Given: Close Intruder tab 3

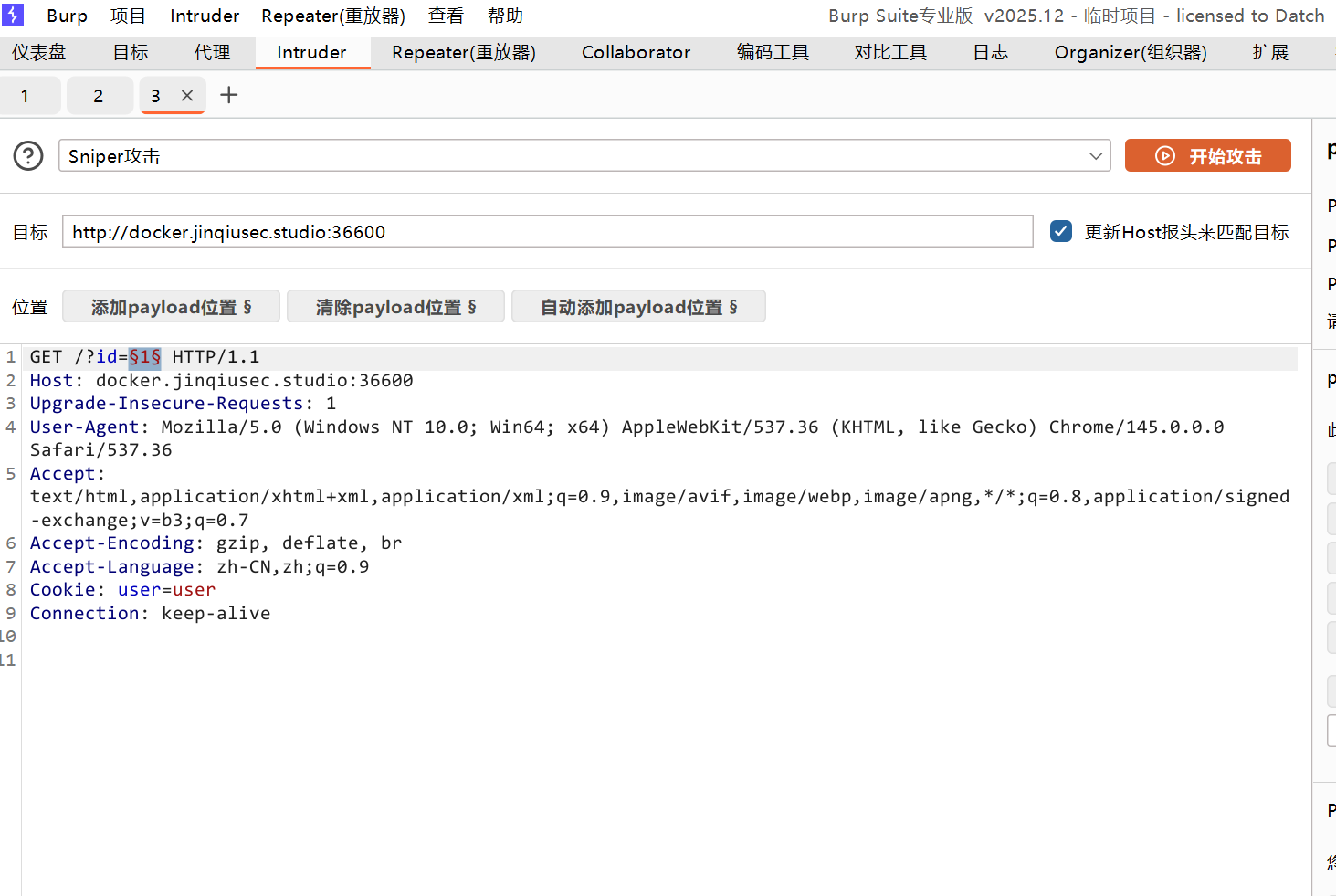Looking at the screenshot, I should pyautogui.click(x=187, y=95).
